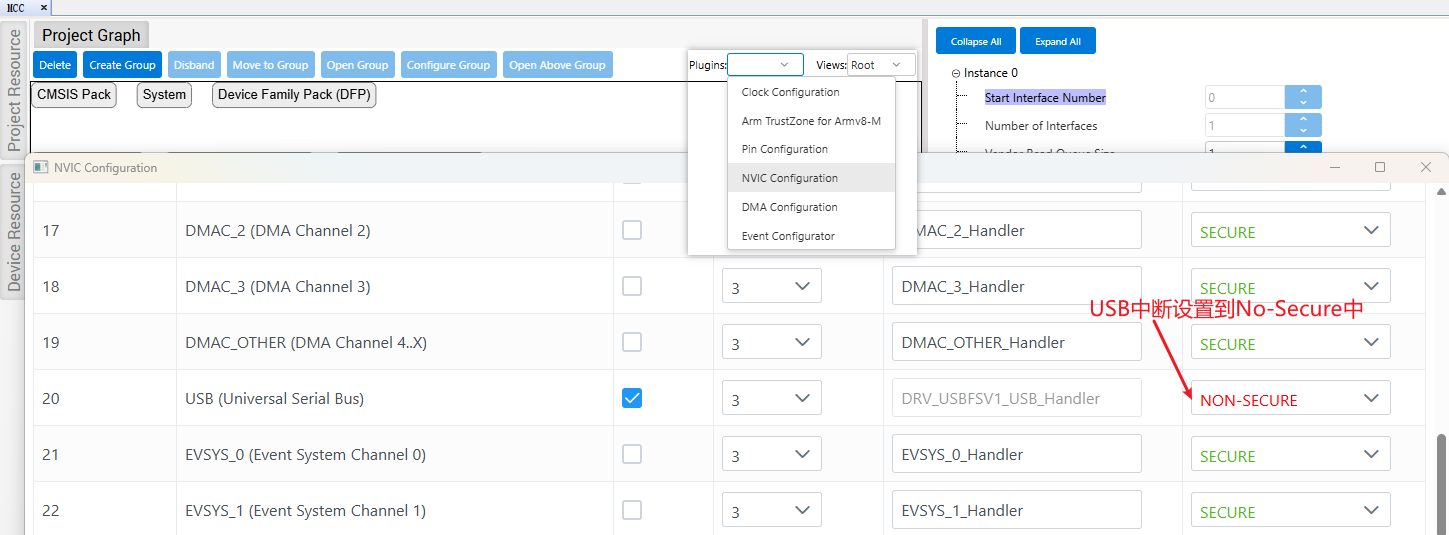Viewport: 1449px width, 535px height.
Task: Uncheck the USB interrupt checkbox
Action: (632, 398)
